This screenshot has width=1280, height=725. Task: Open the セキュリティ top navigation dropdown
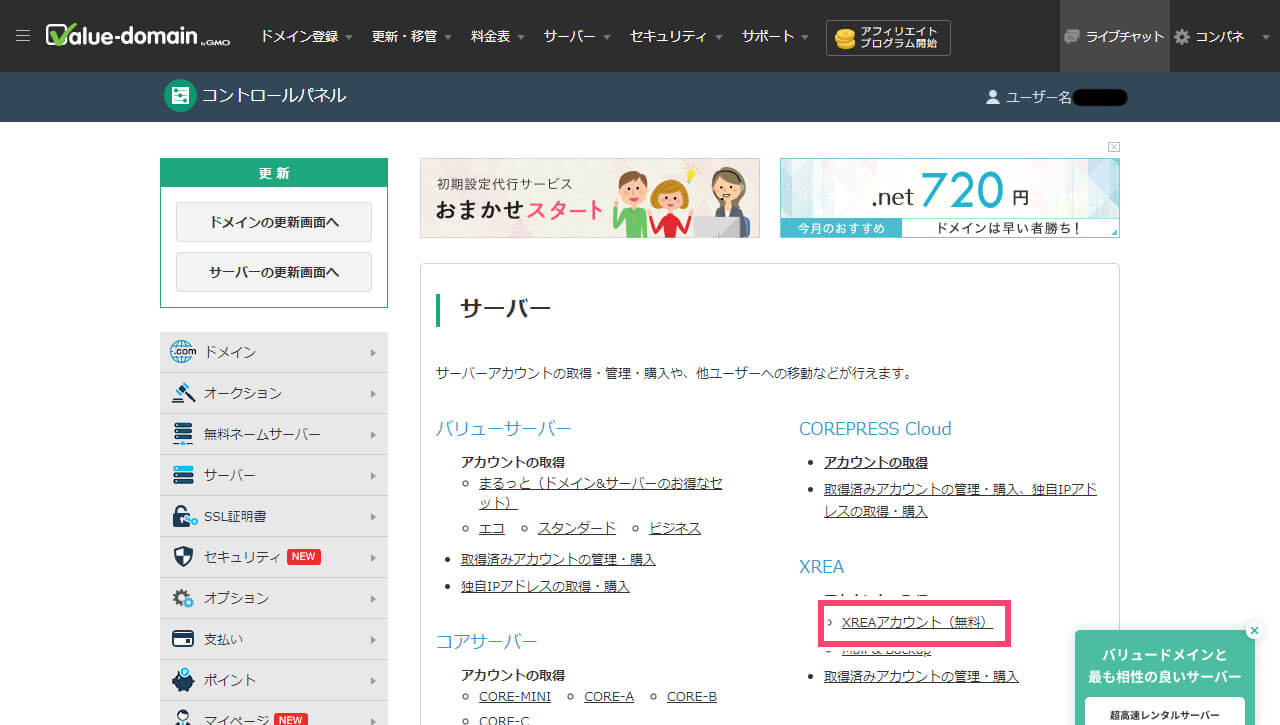676,36
